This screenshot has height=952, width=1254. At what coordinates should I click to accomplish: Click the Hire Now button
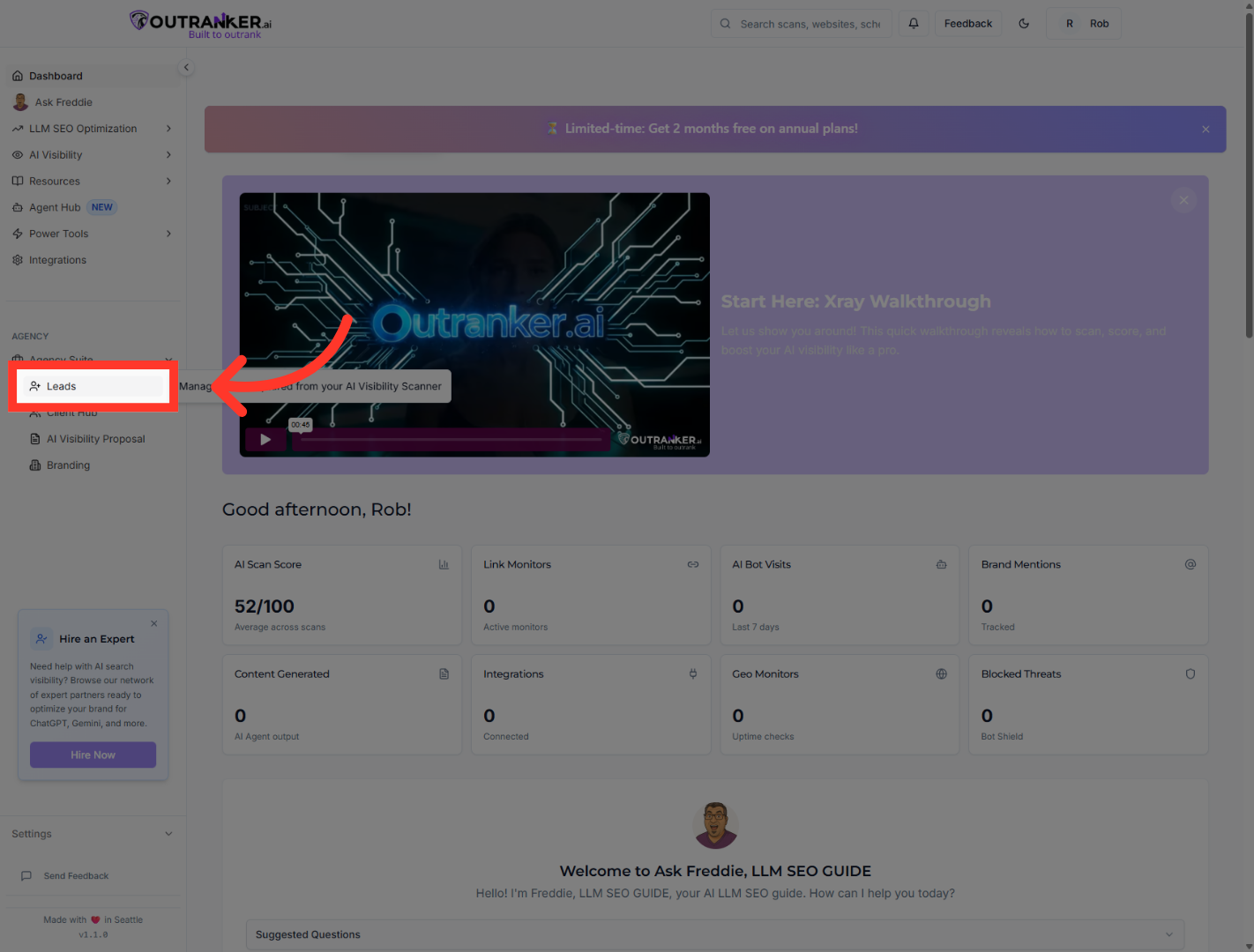point(93,755)
